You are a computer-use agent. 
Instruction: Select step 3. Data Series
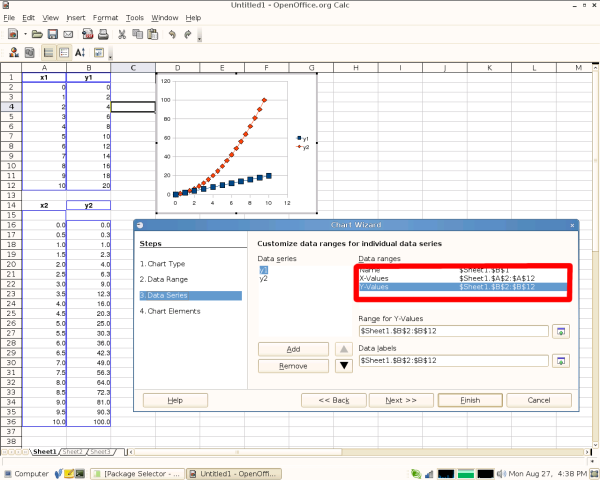point(191,296)
